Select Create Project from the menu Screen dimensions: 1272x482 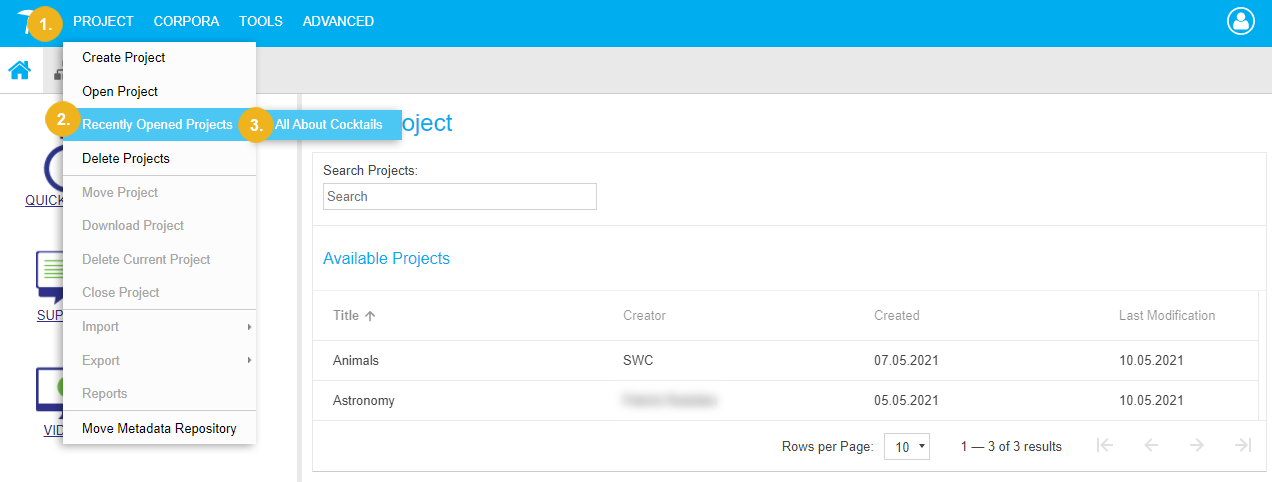click(124, 58)
